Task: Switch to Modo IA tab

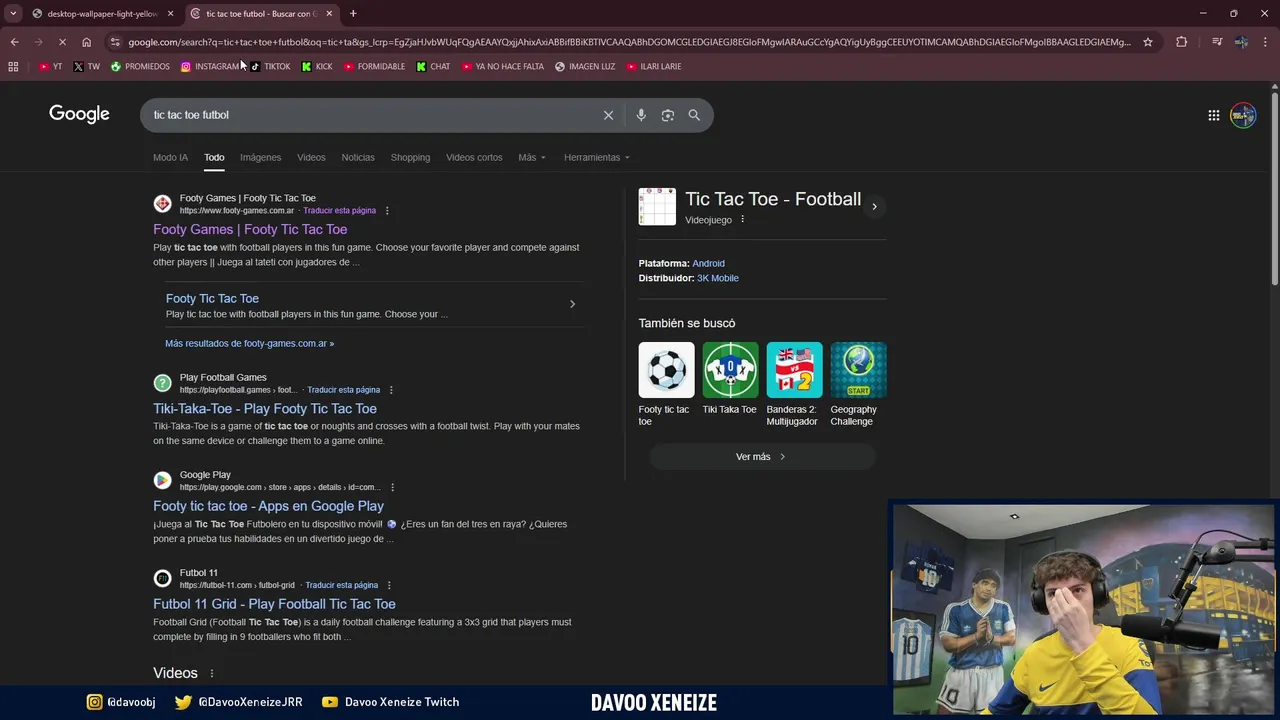Action: coord(170,157)
